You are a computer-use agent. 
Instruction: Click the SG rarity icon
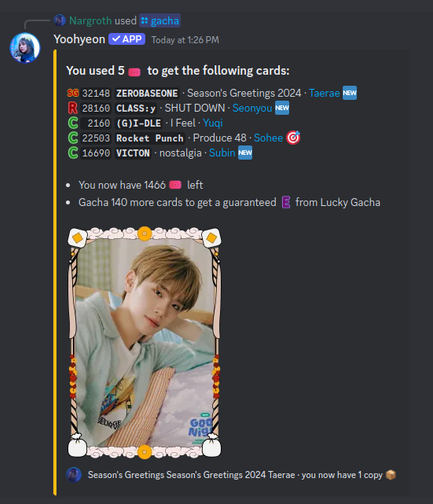(73, 93)
